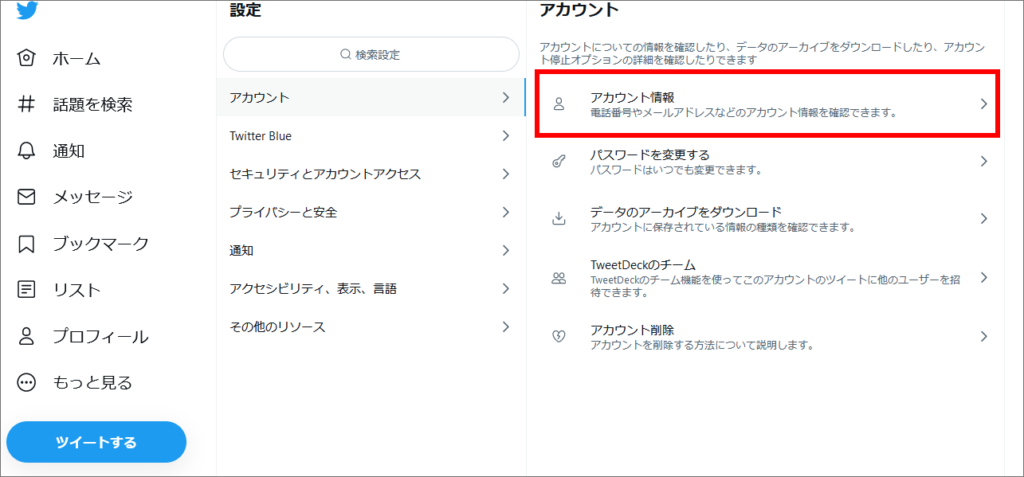Click the envelope icon for メッセージ
Image resolution: width=1024 pixels, height=477 pixels.
click(x=26, y=197)
